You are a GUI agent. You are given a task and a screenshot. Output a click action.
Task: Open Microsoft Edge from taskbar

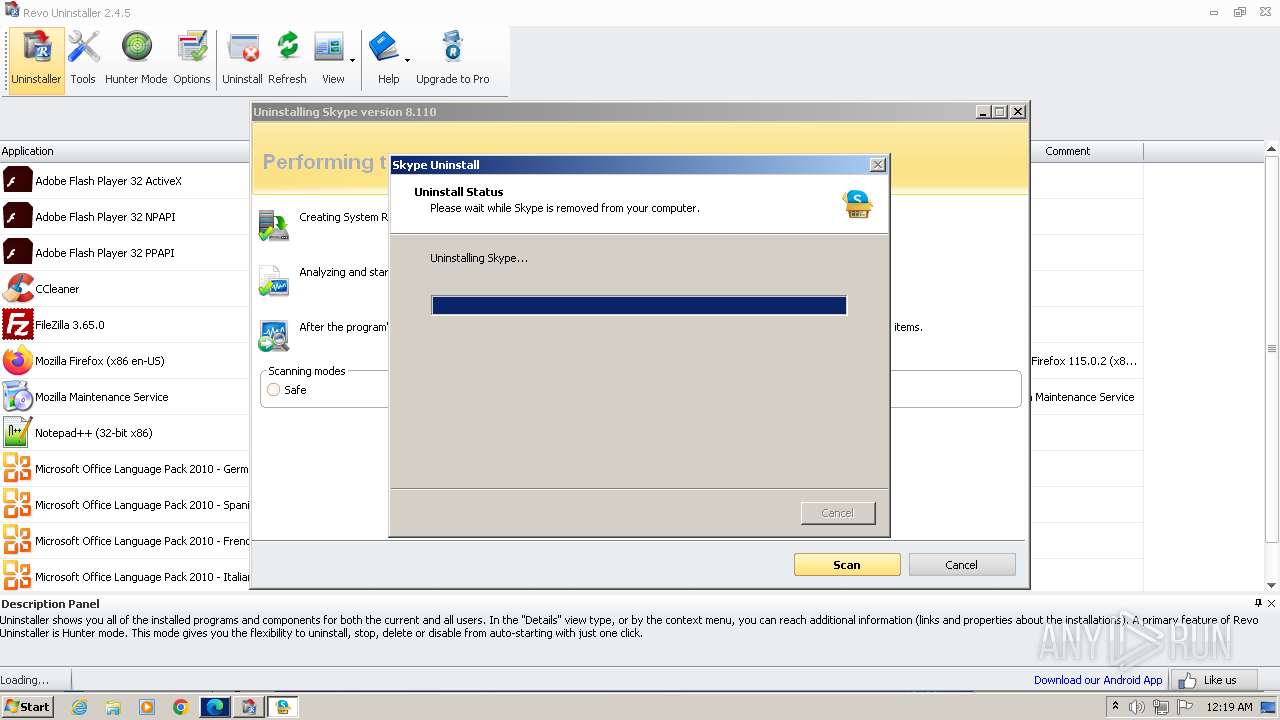pyautogui.click(x=214, y=707)
